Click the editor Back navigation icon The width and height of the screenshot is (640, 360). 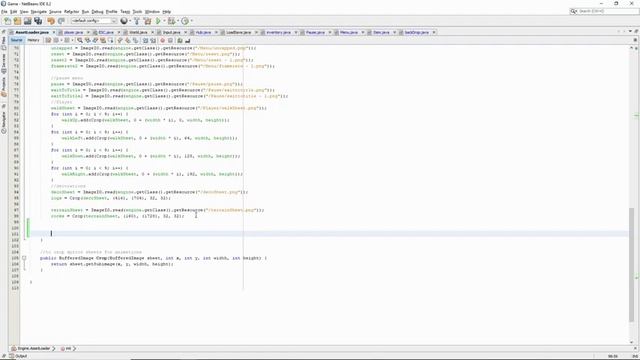coord(56,40)
